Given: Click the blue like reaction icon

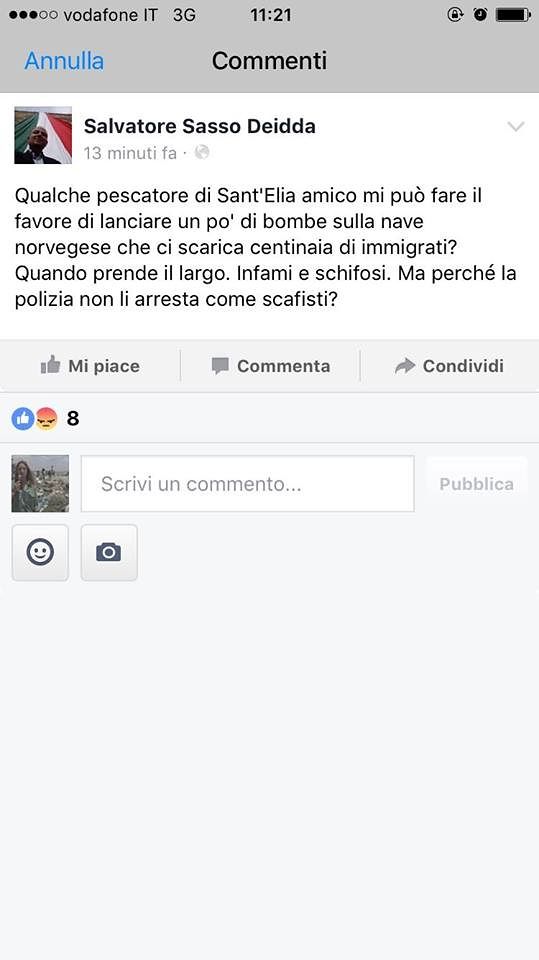Looking at the screenshot, I should pyautogui.click(x=23, y=419).
